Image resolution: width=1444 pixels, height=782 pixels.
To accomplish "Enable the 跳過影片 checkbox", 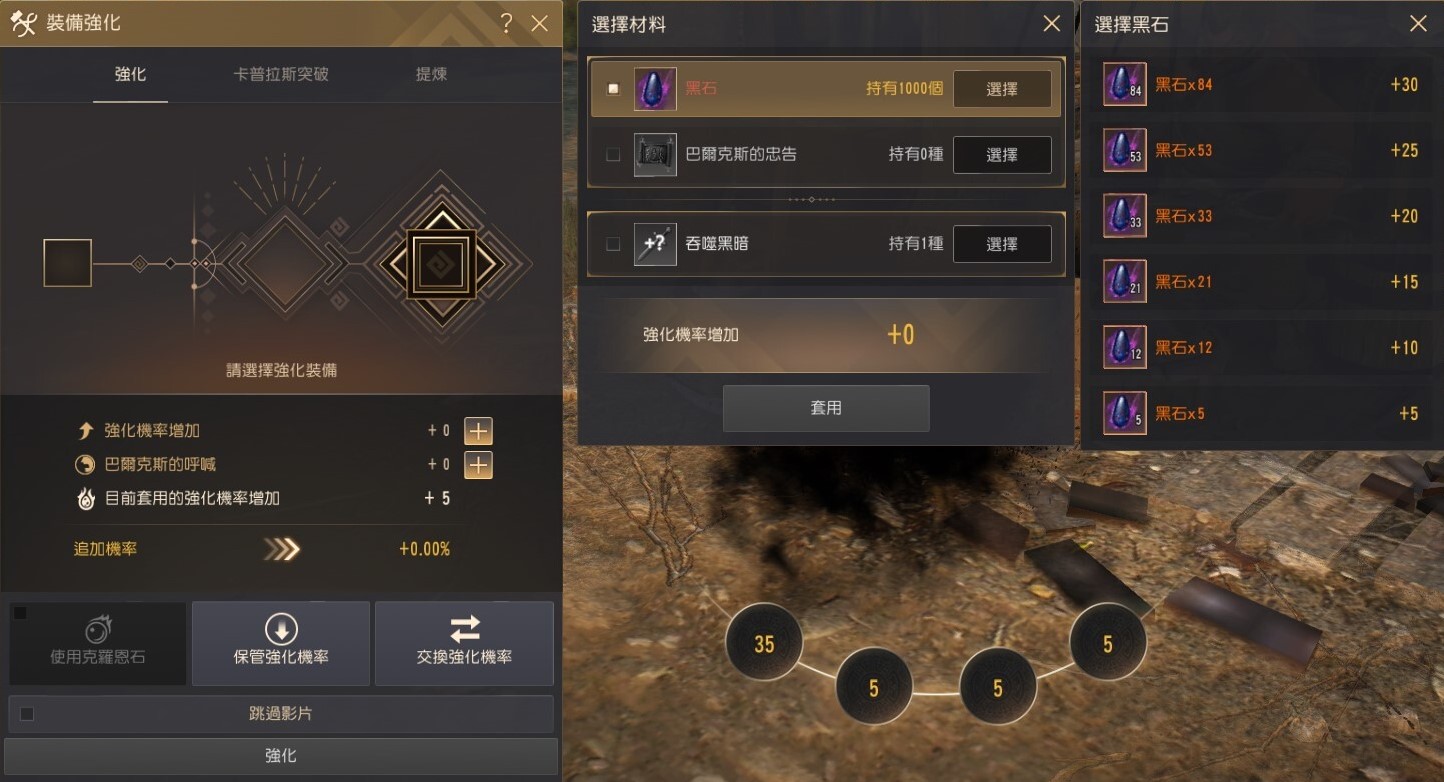I will 27,714.
